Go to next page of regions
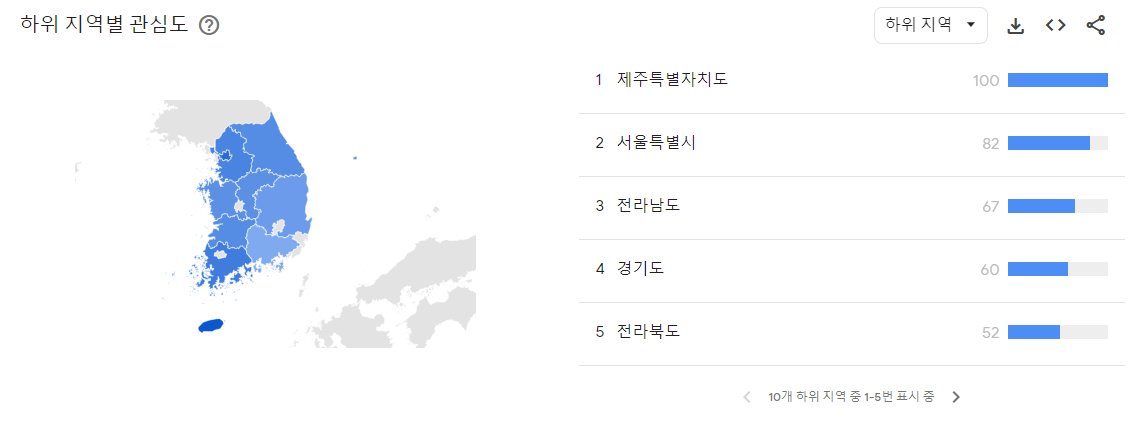 coord(956,397)
